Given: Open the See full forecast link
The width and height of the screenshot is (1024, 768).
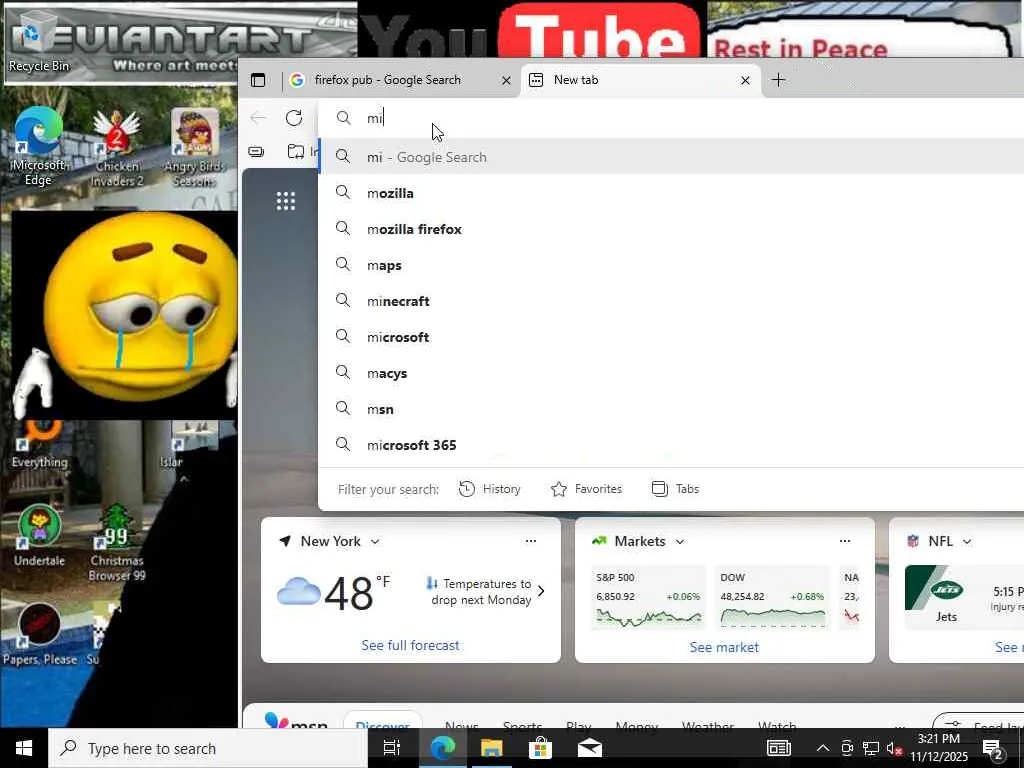Looking at the screenshot, I should point(410,645).
